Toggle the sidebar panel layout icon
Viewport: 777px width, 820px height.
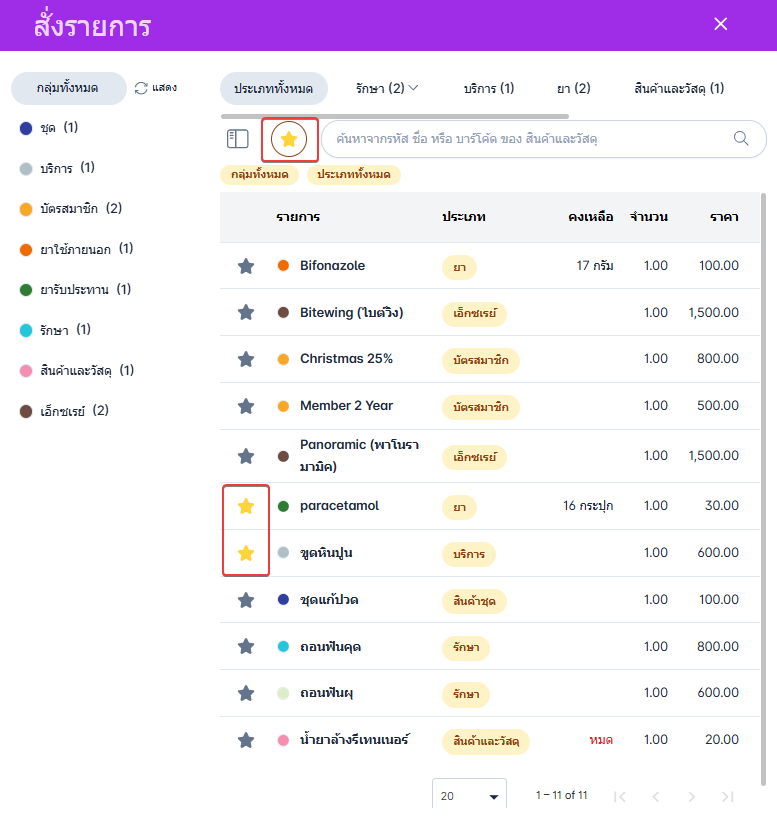238,139
